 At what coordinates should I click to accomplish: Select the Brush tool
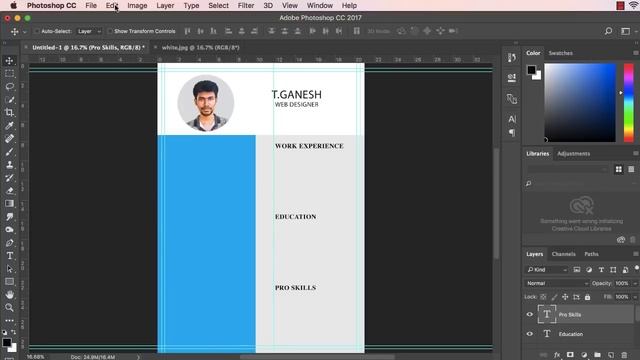coord(9,152)
